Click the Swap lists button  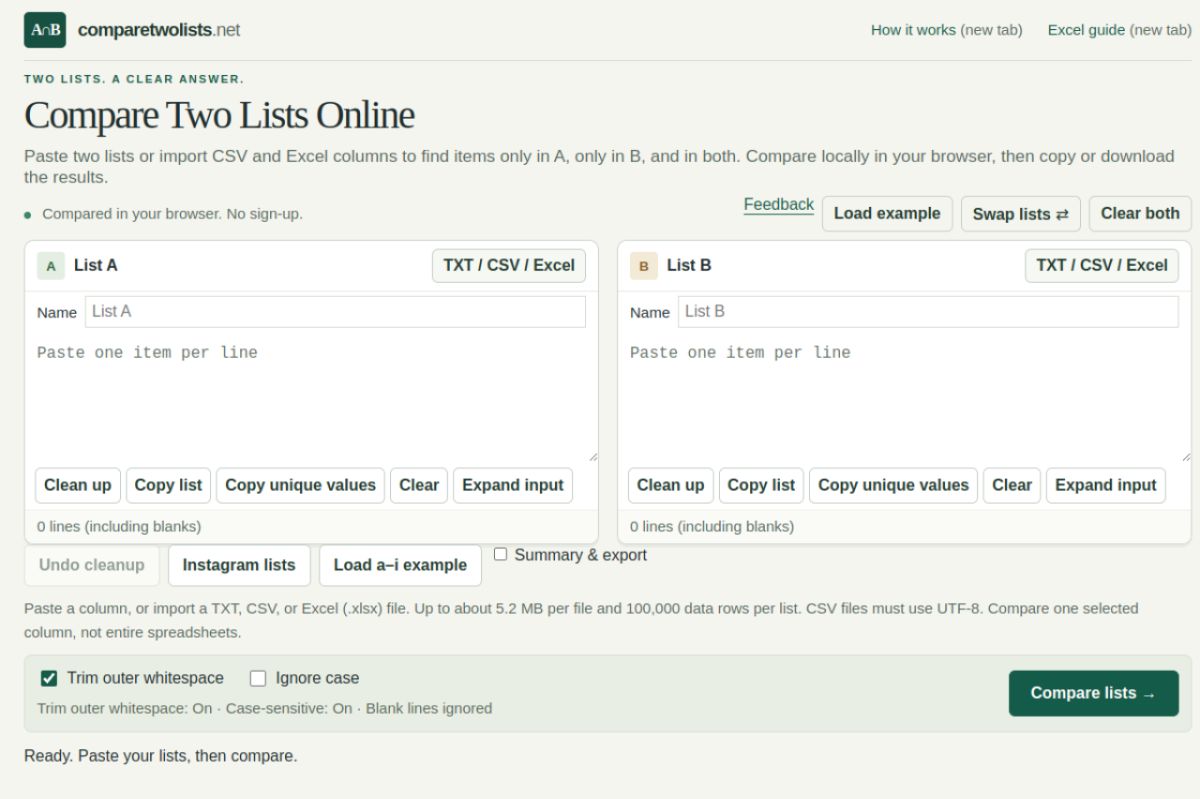point(1021,214)
